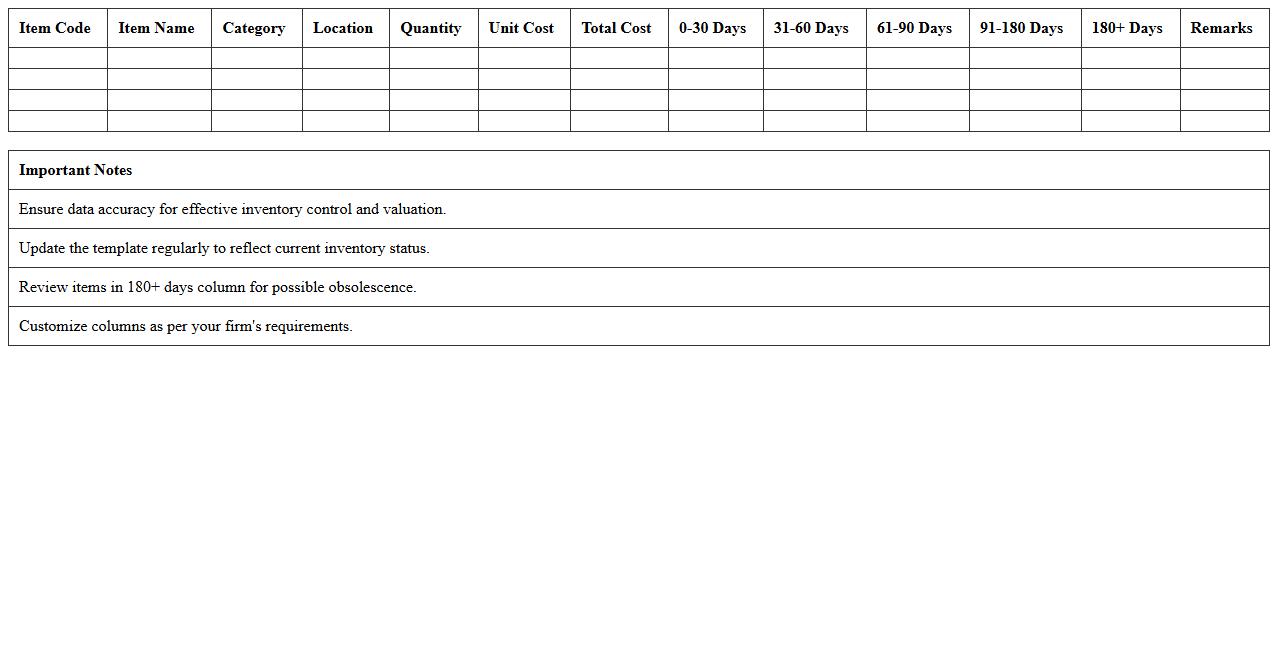Select the 91-180 Days column header
The width and height of the screenshot is (1278, 650).
click(x=1021, y=28)
